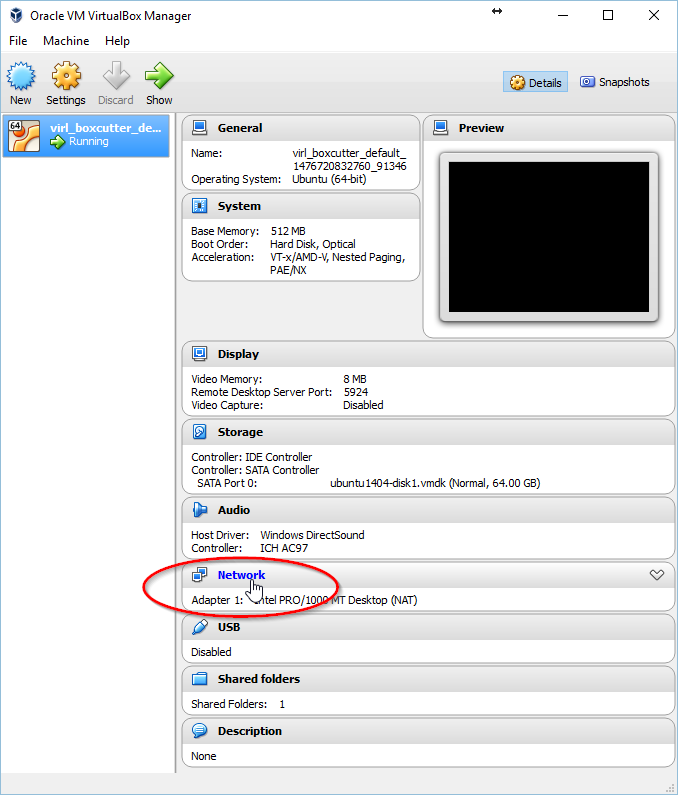Click the Controller: SATA Controller row

(x=255, y=470)
